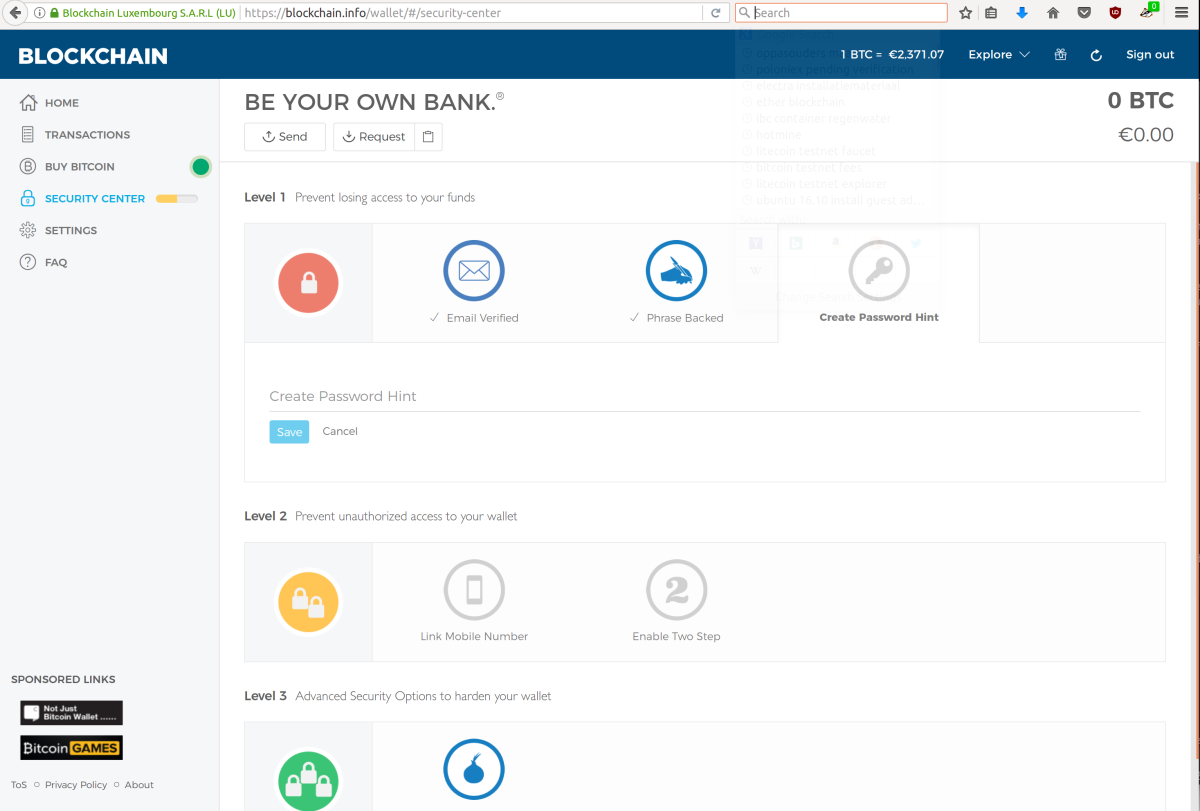Open the Firefox hamburger menu
This screenshot has height=811, width=1200.
(1181, 13)
